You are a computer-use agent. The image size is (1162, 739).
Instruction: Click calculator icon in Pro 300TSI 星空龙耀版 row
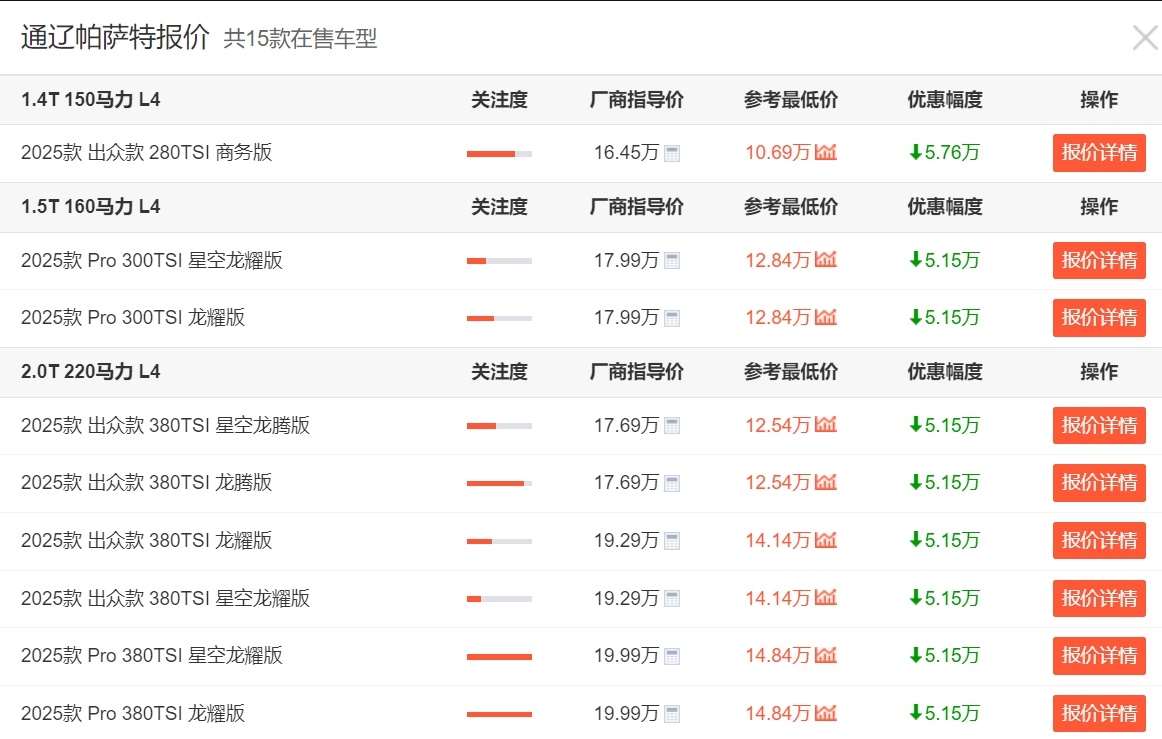672,261
